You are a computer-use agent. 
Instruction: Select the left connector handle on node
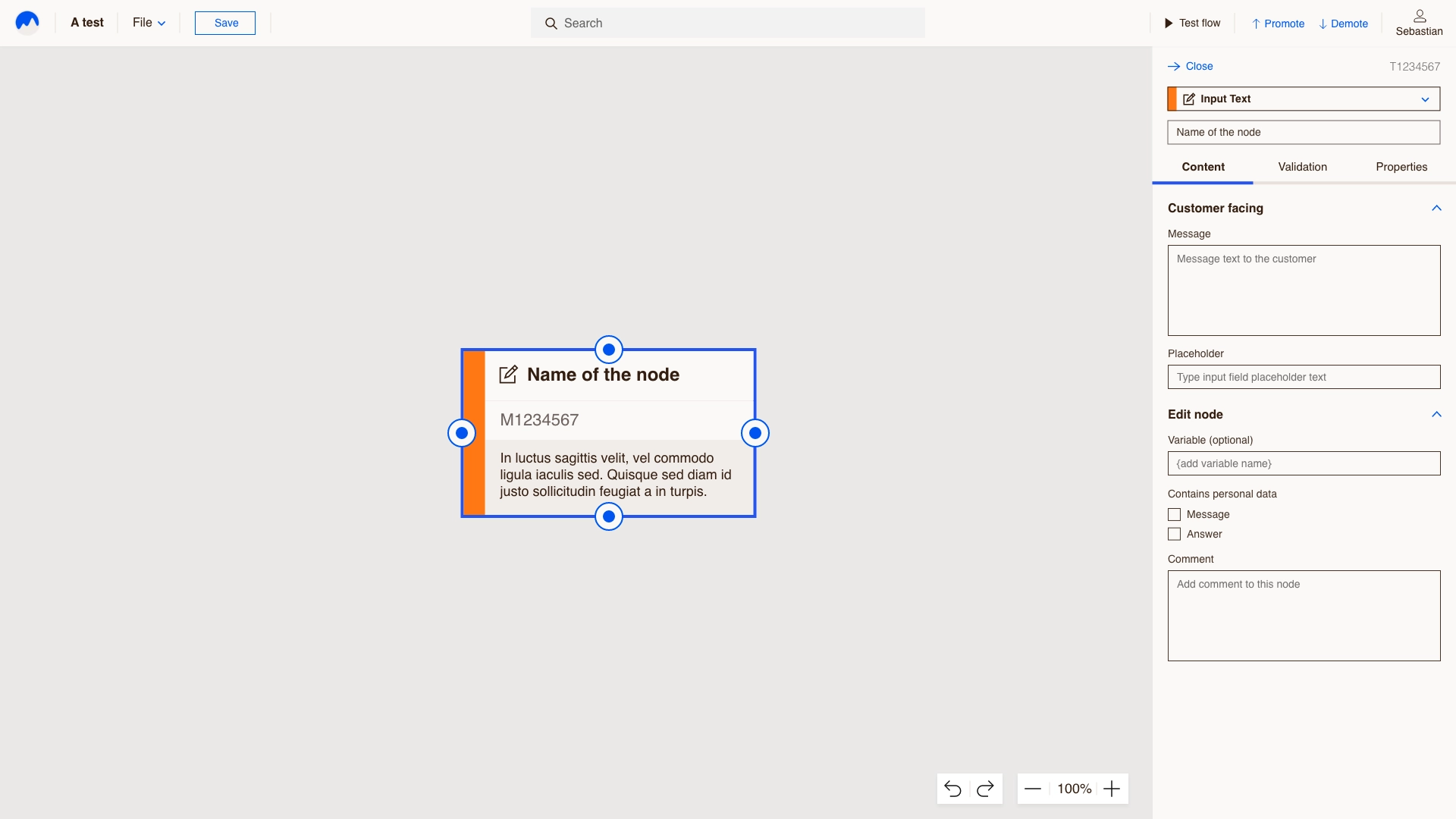point(462,433)
